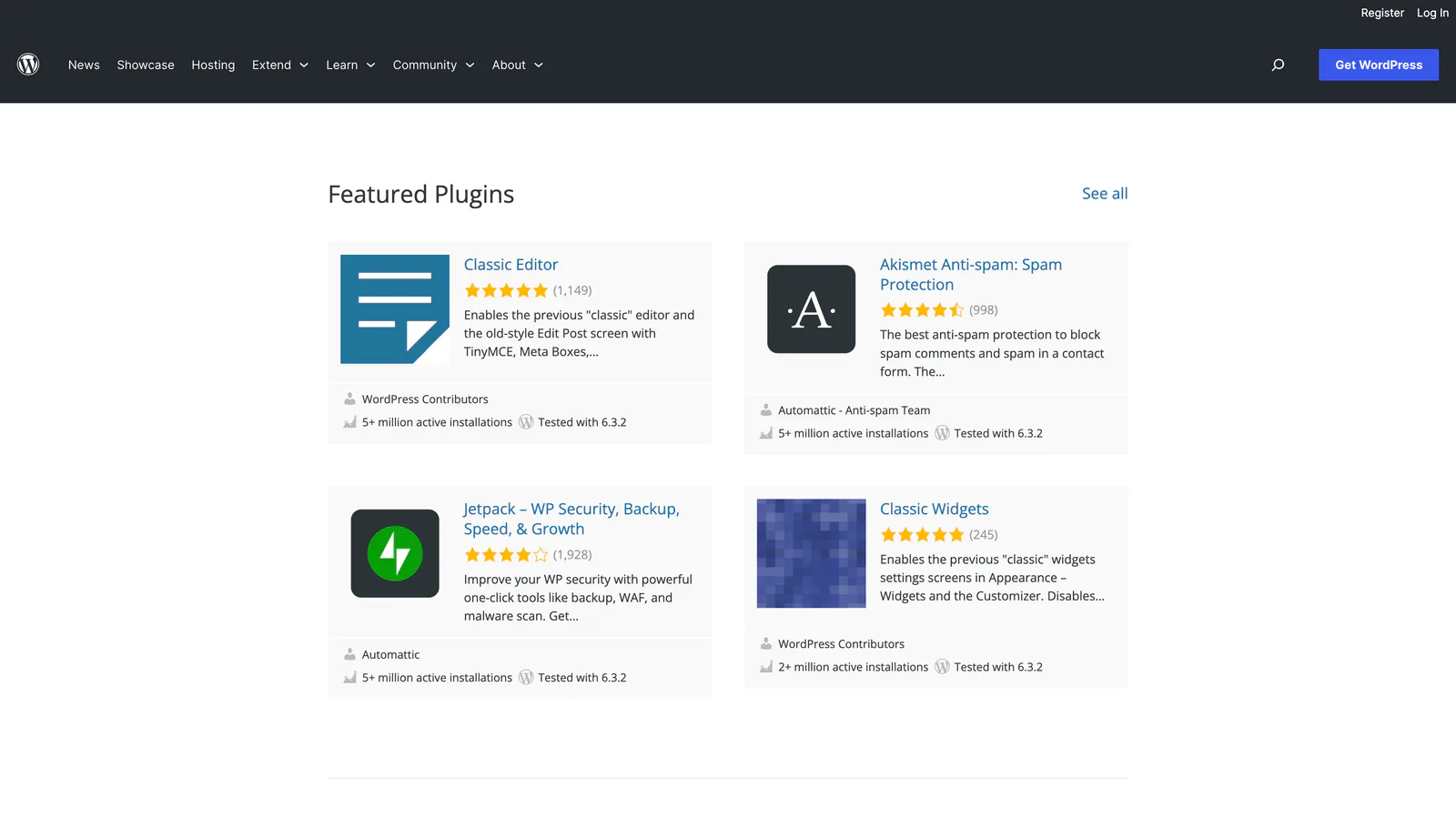The width and height of the screenshot is (1456, 838).
Task: Click Tested with 6.3.2 in Akismet card
Action: [998, 433]
